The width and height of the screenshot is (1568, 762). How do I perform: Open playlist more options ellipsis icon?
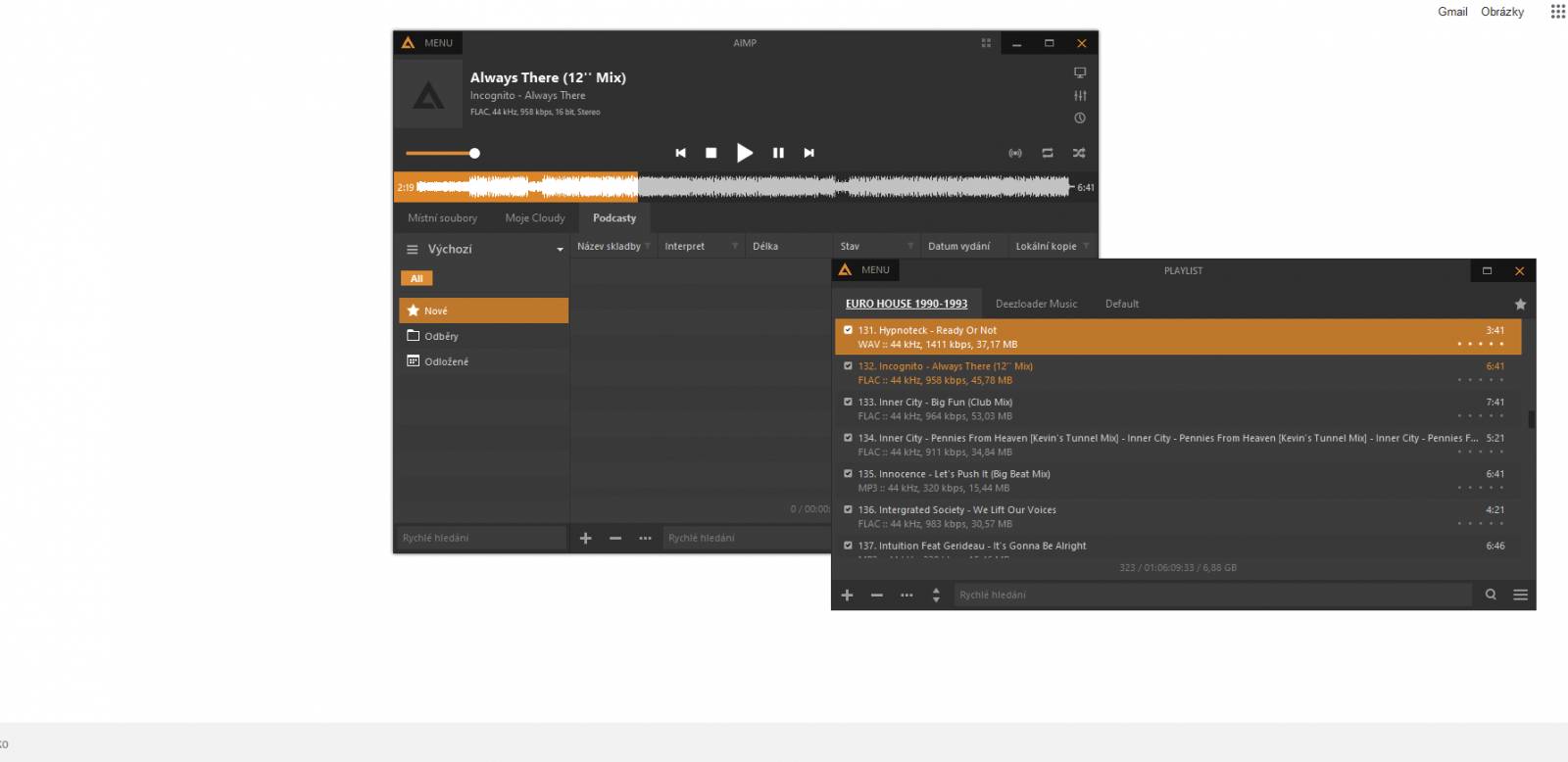906,595
